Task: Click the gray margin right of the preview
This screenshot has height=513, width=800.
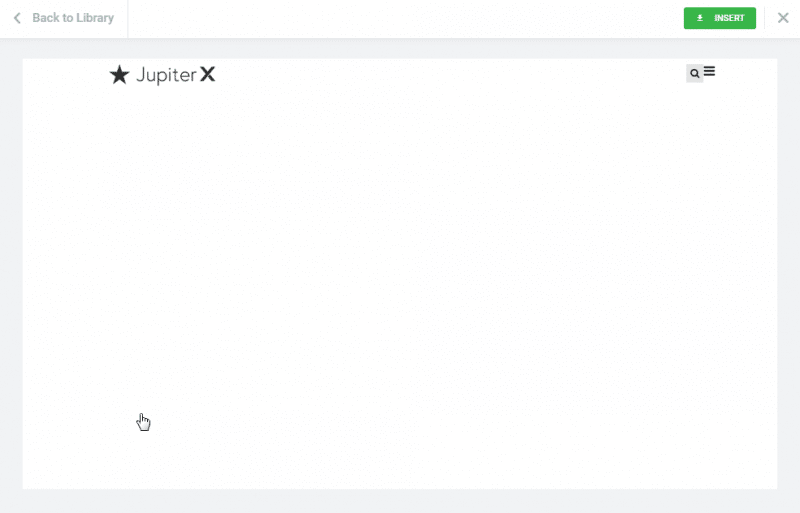Action: tap(788, 274)
